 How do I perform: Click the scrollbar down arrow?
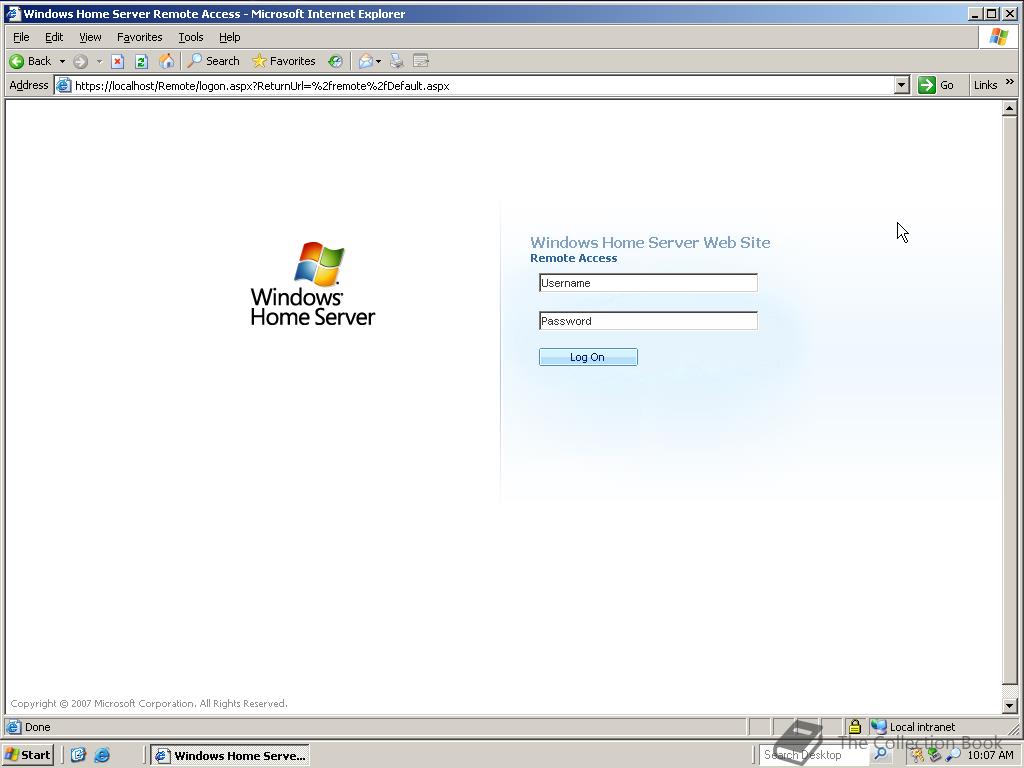tap(1009, 705)
